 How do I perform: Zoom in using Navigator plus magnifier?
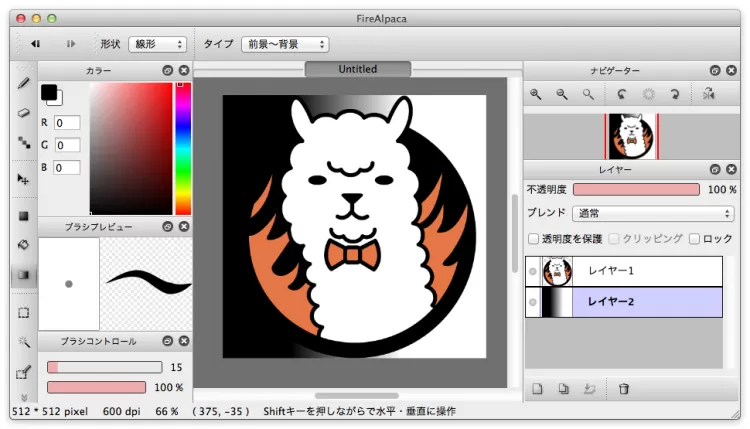(536, 95)
